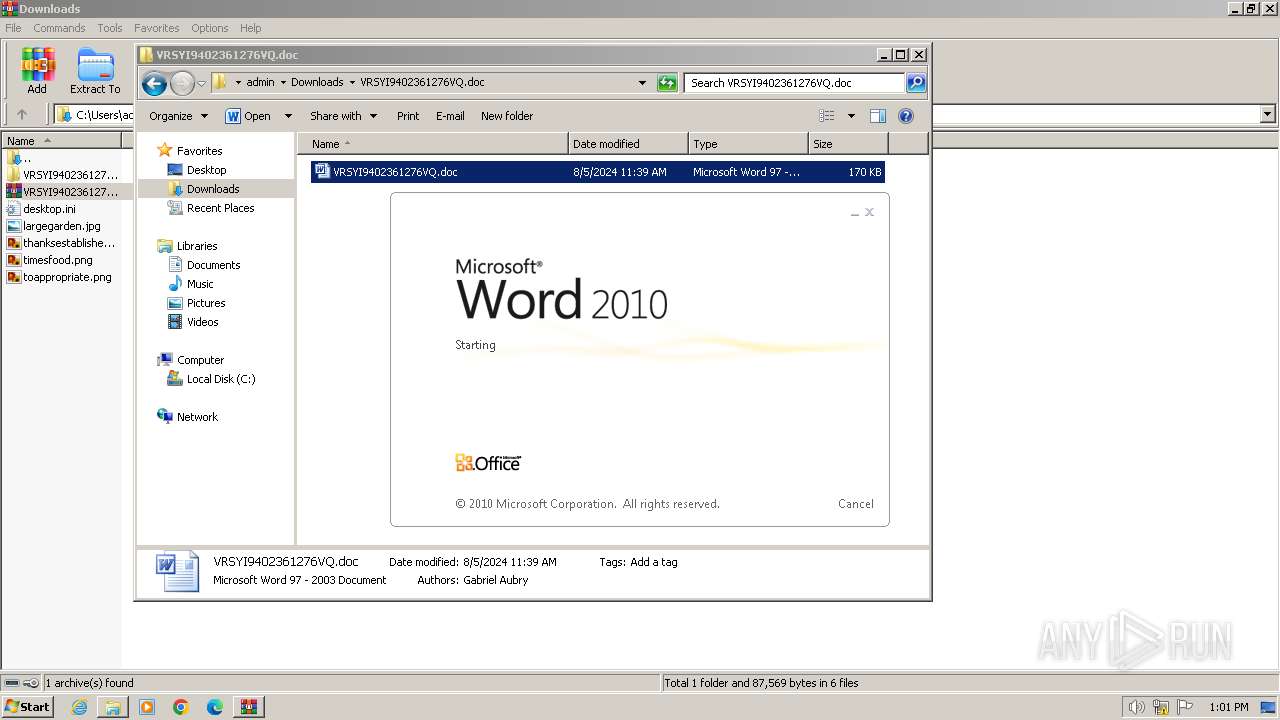This screenshot has width=1280, height=720.
Task: Click Explorer Back navigation button
Action: tap(154, 83)
